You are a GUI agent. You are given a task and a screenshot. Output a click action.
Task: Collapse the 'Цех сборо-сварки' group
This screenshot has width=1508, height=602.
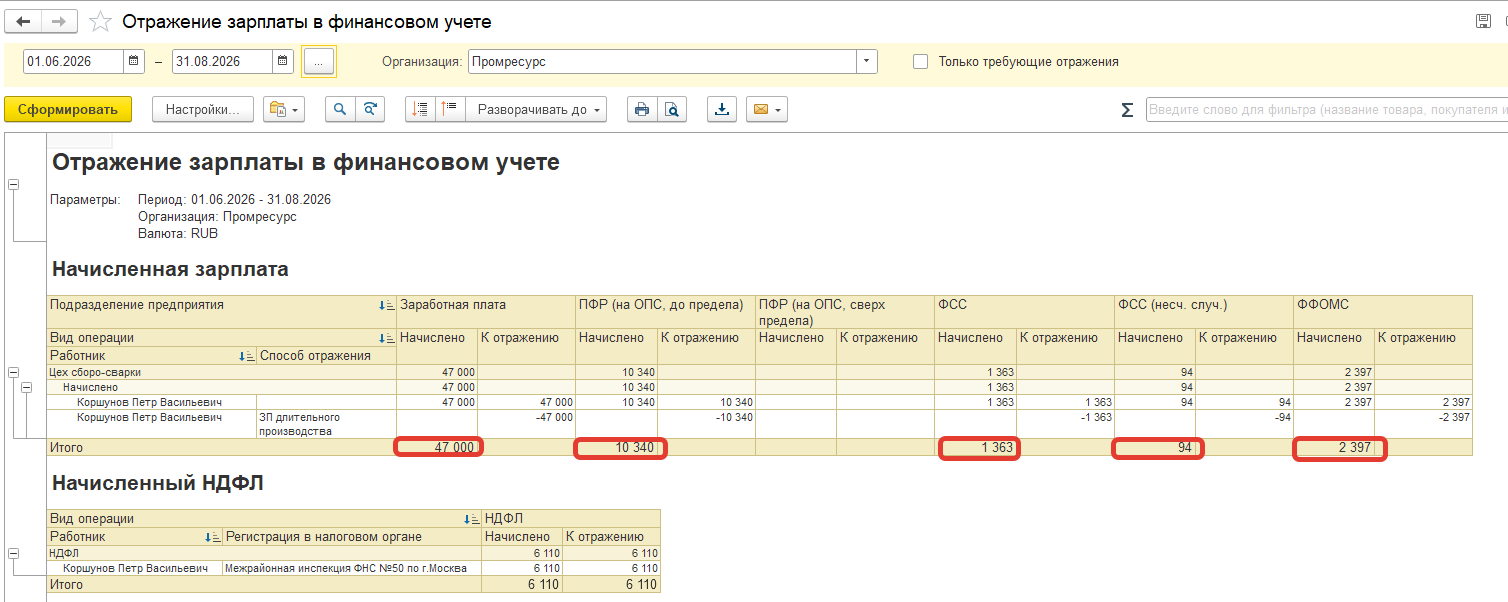(14, 372)
